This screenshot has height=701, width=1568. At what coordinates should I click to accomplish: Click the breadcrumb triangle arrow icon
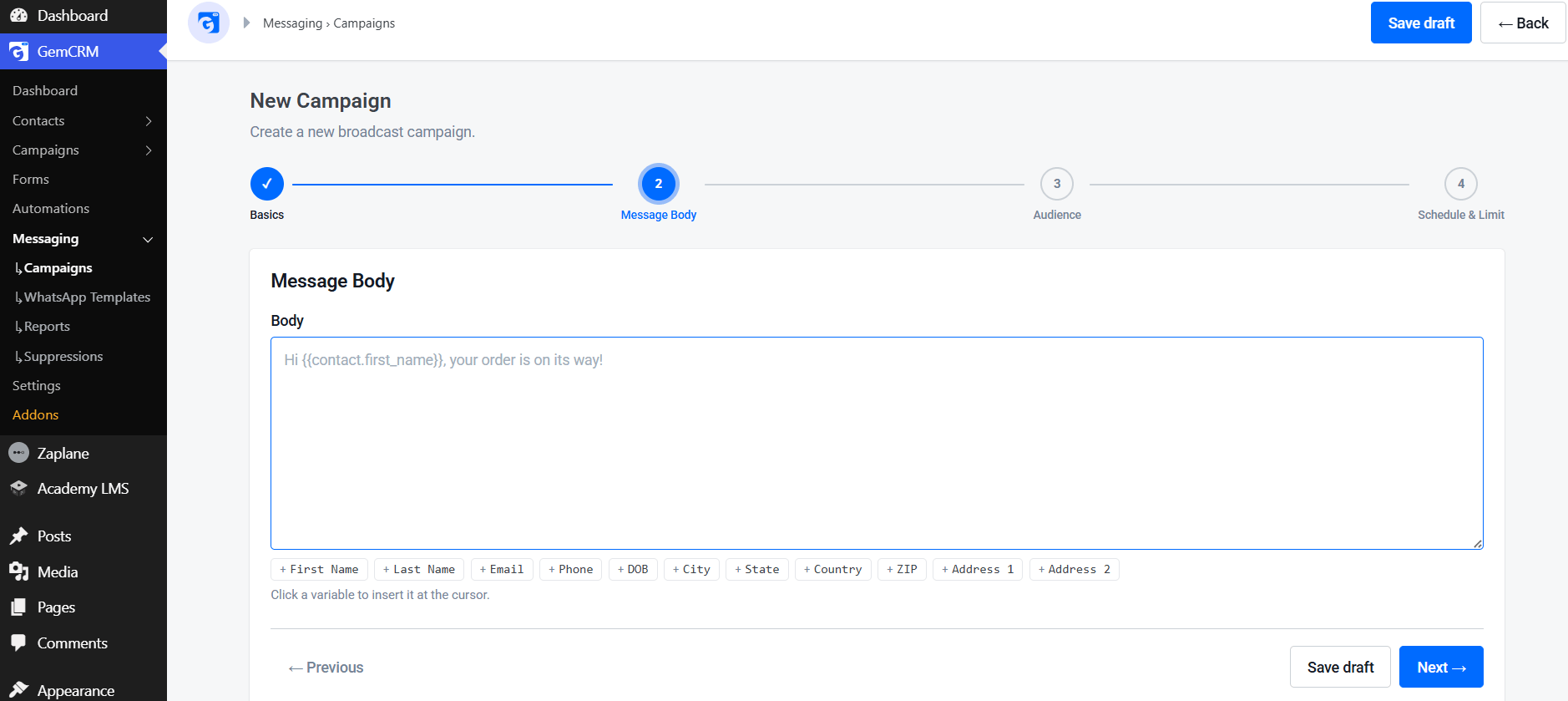click(246, 23)
